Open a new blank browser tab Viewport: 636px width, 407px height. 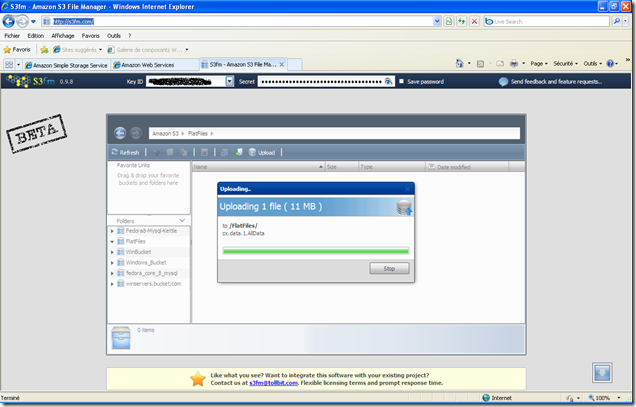pyautogui.click(x=294, y=65)
